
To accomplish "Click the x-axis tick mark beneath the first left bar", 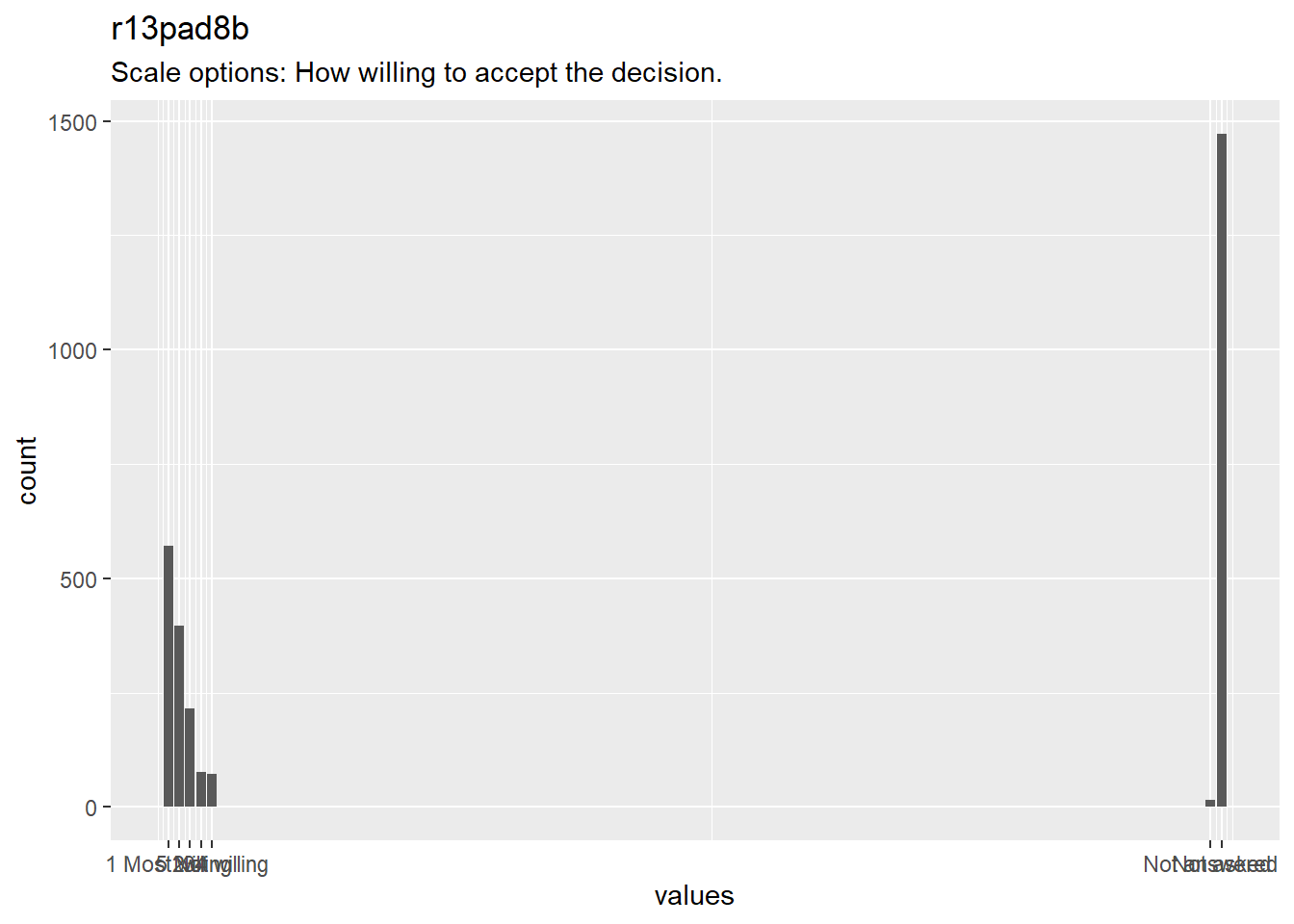I will click(168, 844).
